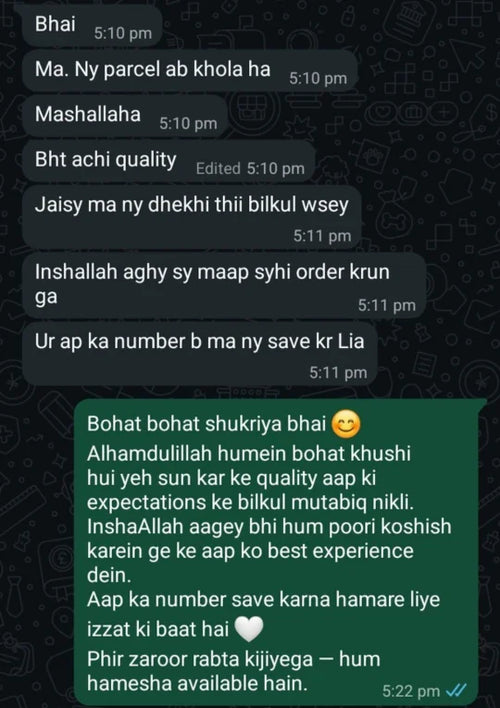Select the 'Bhai' message bubble
500x708 pixels.
(92, 25)
